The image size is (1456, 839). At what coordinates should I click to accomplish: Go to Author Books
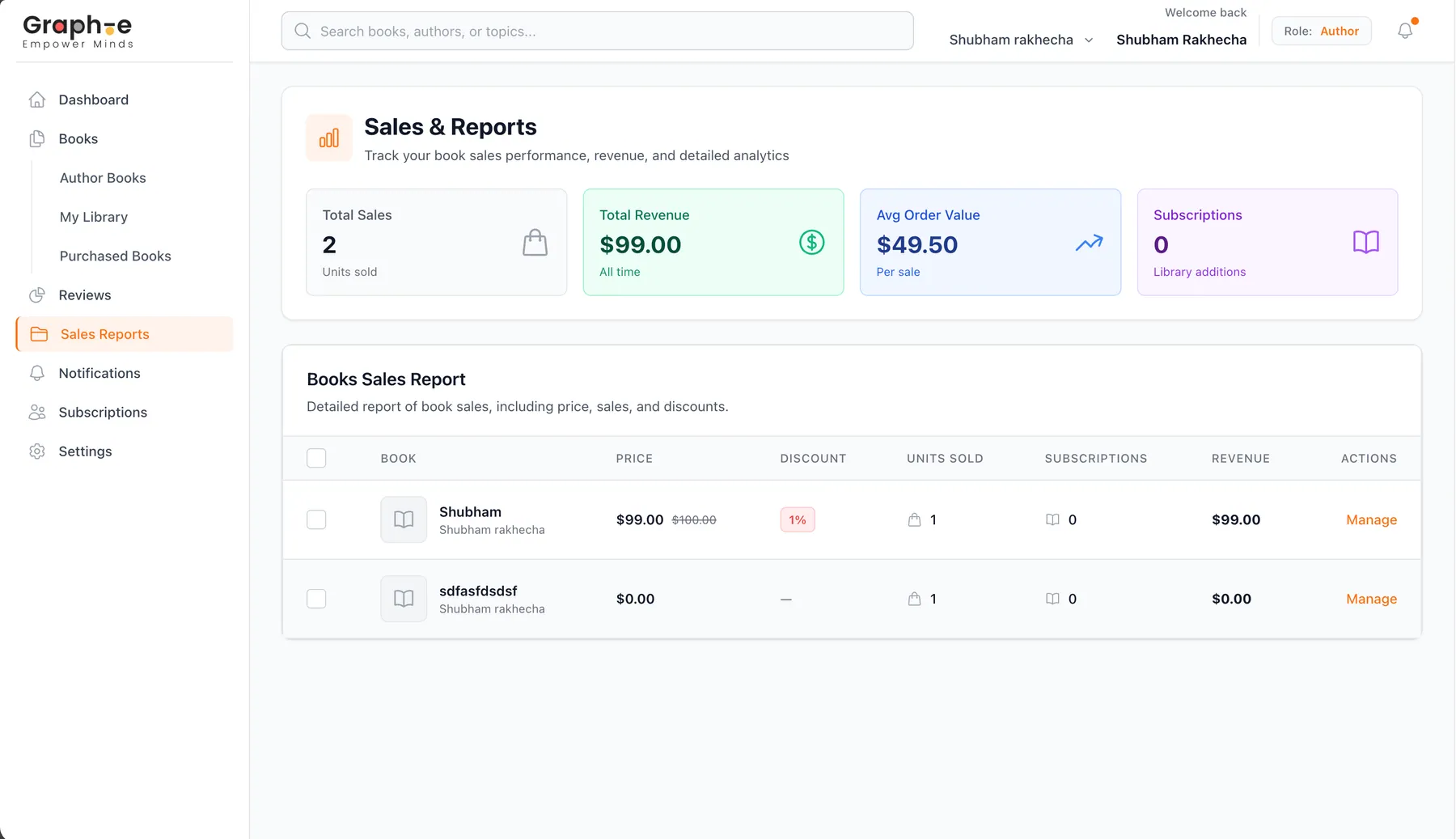[x=103, y=178]
